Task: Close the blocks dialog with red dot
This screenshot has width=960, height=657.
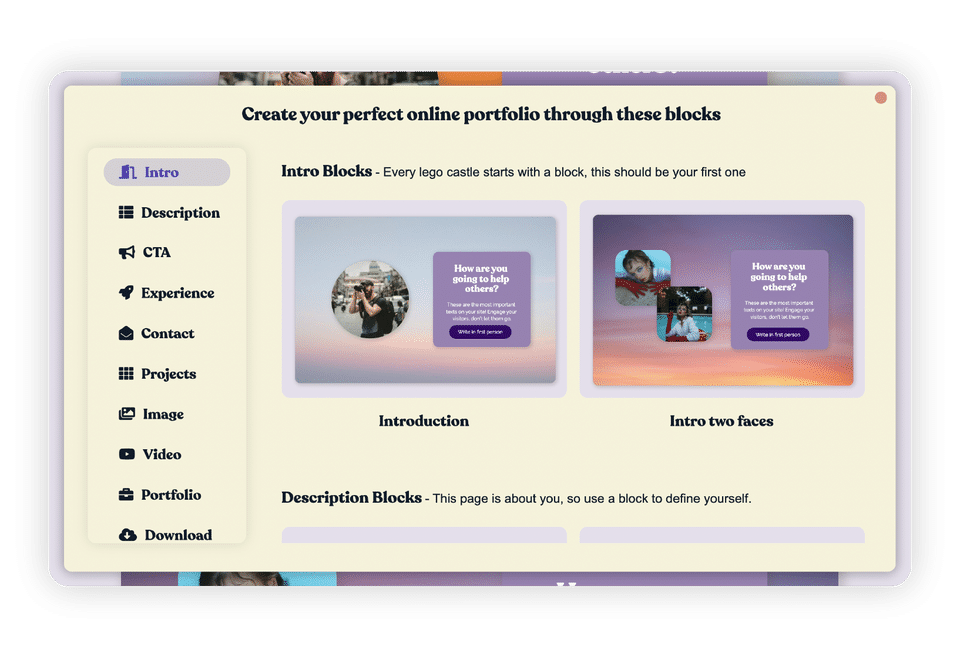Action: point(880,98)
